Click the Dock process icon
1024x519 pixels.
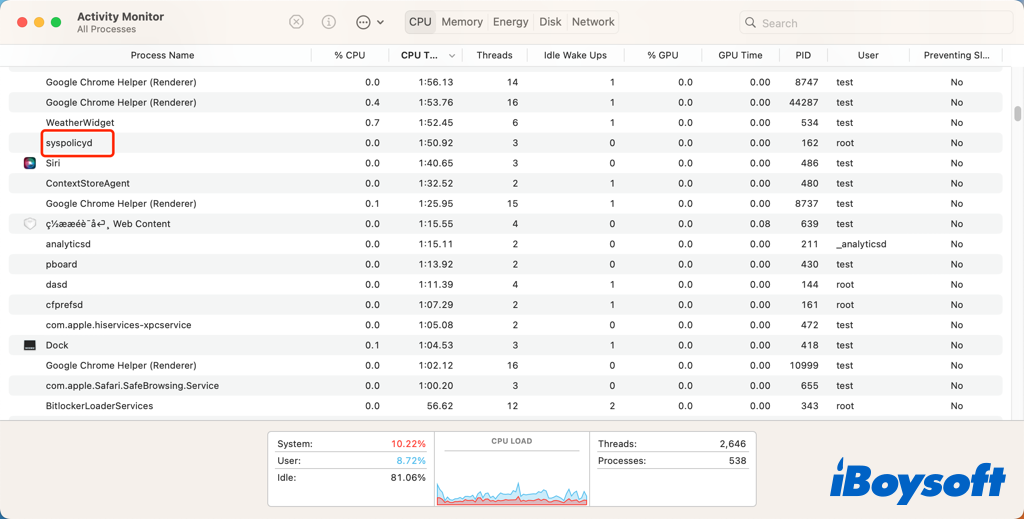[x=30, y=345]
